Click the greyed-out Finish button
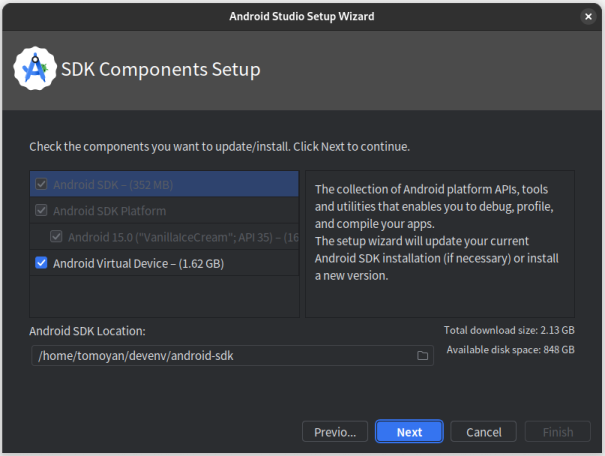The image size is (605, 456). (558, 432)
